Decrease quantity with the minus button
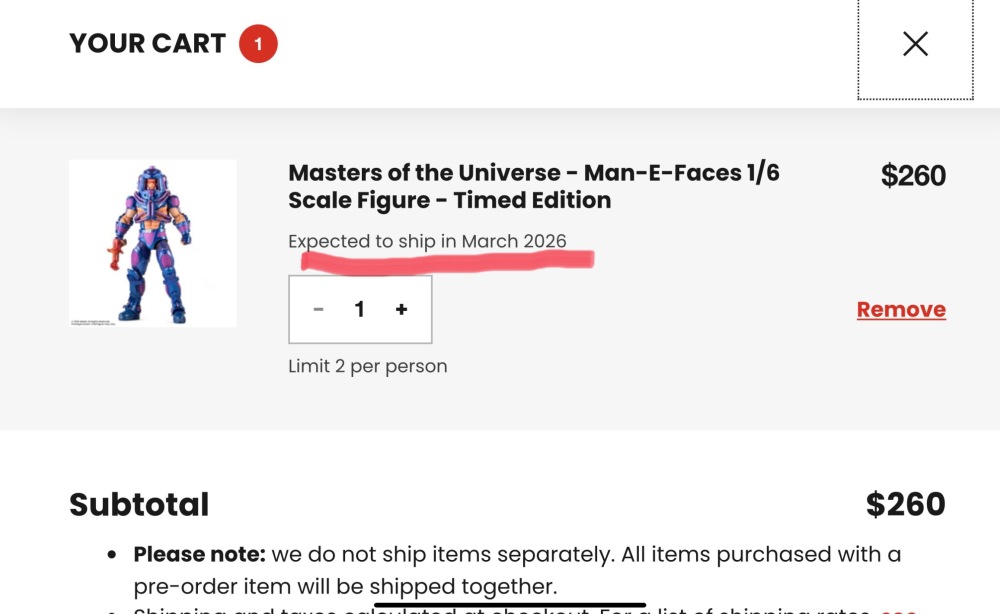This screenshot has height=614, width=1000. click(x=318, y=310)
